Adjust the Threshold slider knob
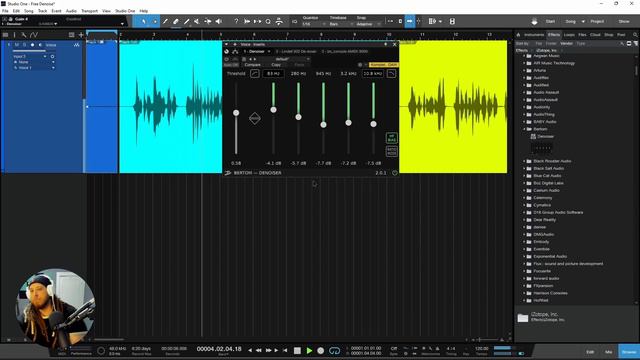 (x=236, y=113)
